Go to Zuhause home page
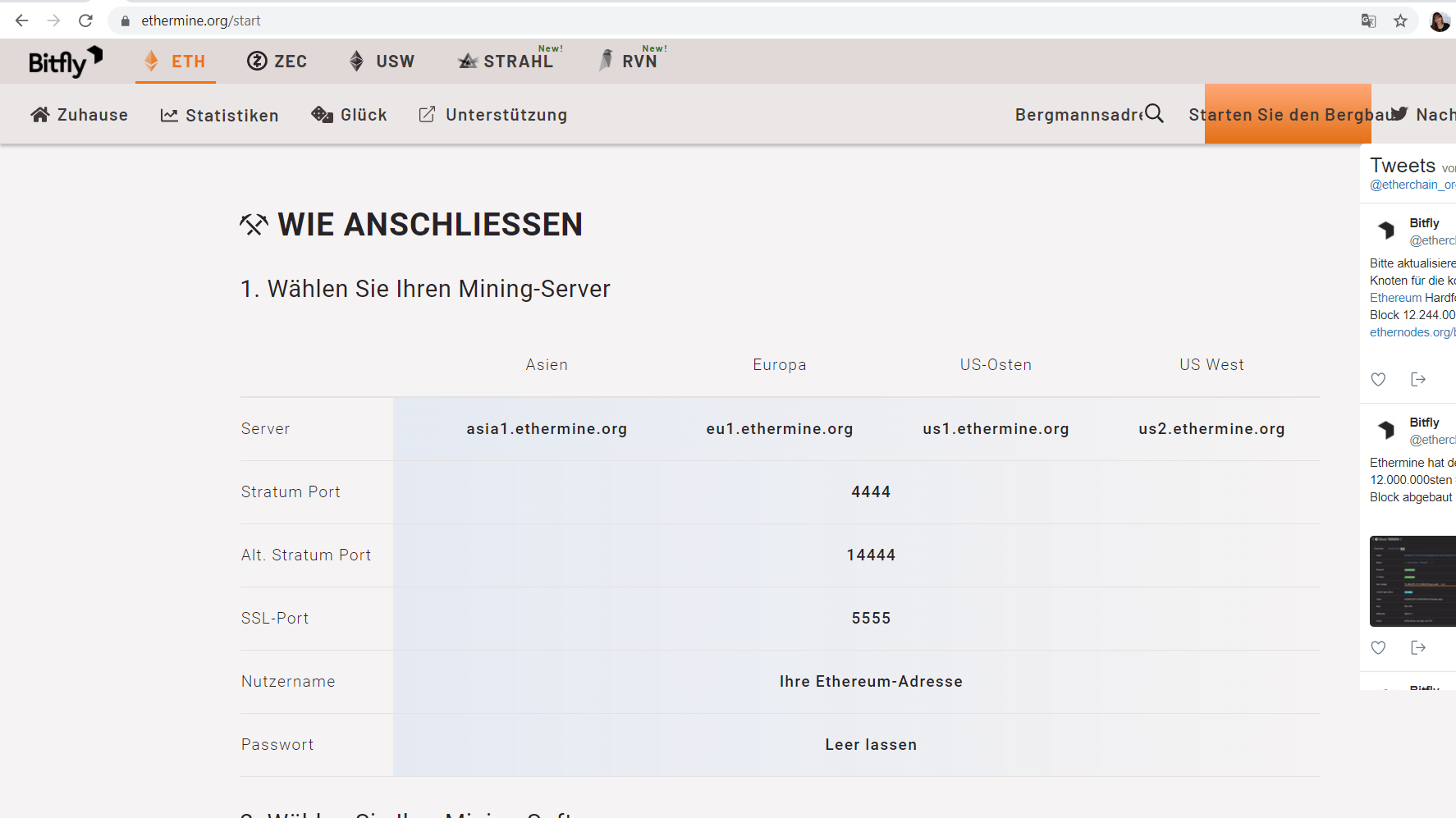 [80, 115]
